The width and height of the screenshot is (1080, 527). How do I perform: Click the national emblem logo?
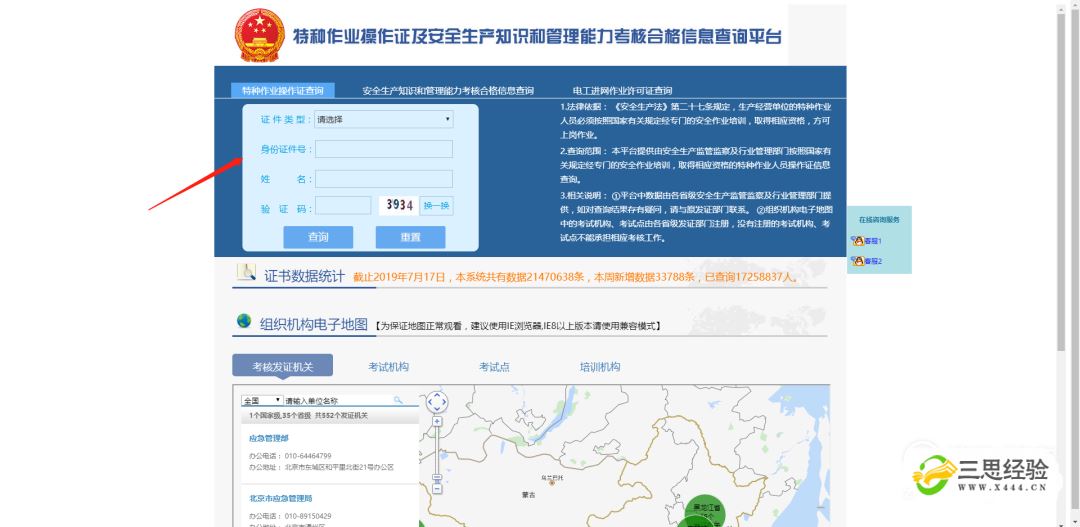coord(259,35)
